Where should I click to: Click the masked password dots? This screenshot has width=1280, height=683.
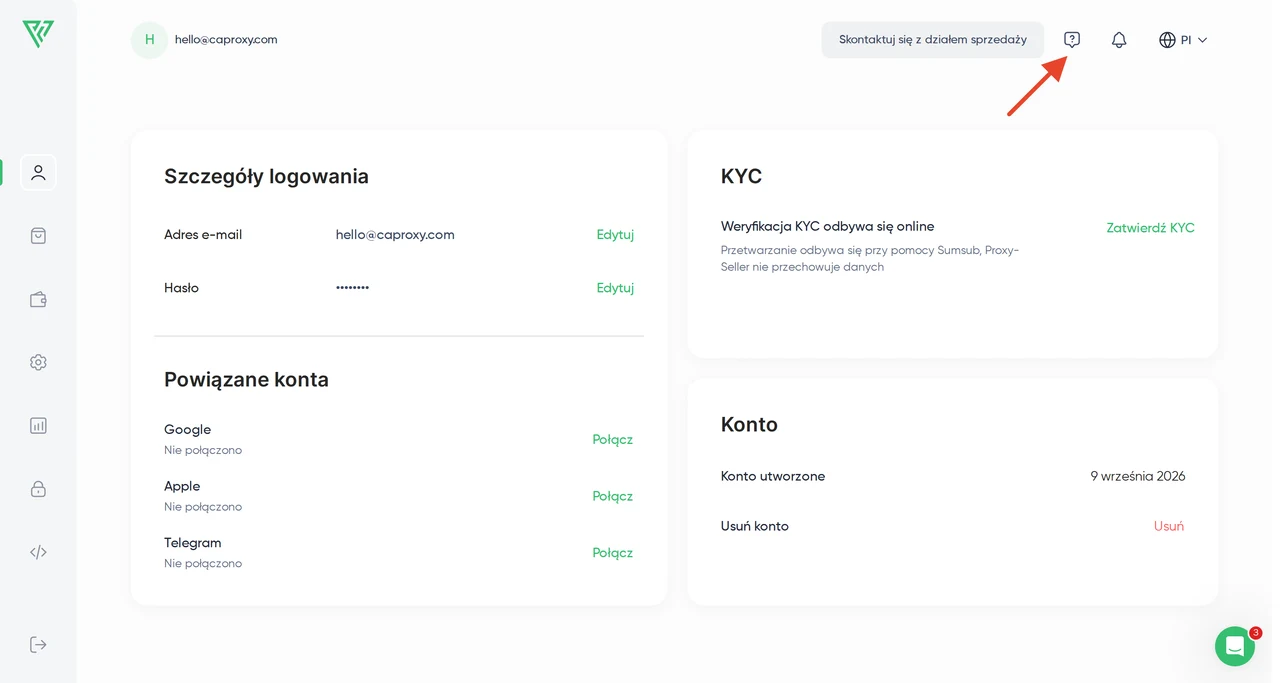point(352,288)
